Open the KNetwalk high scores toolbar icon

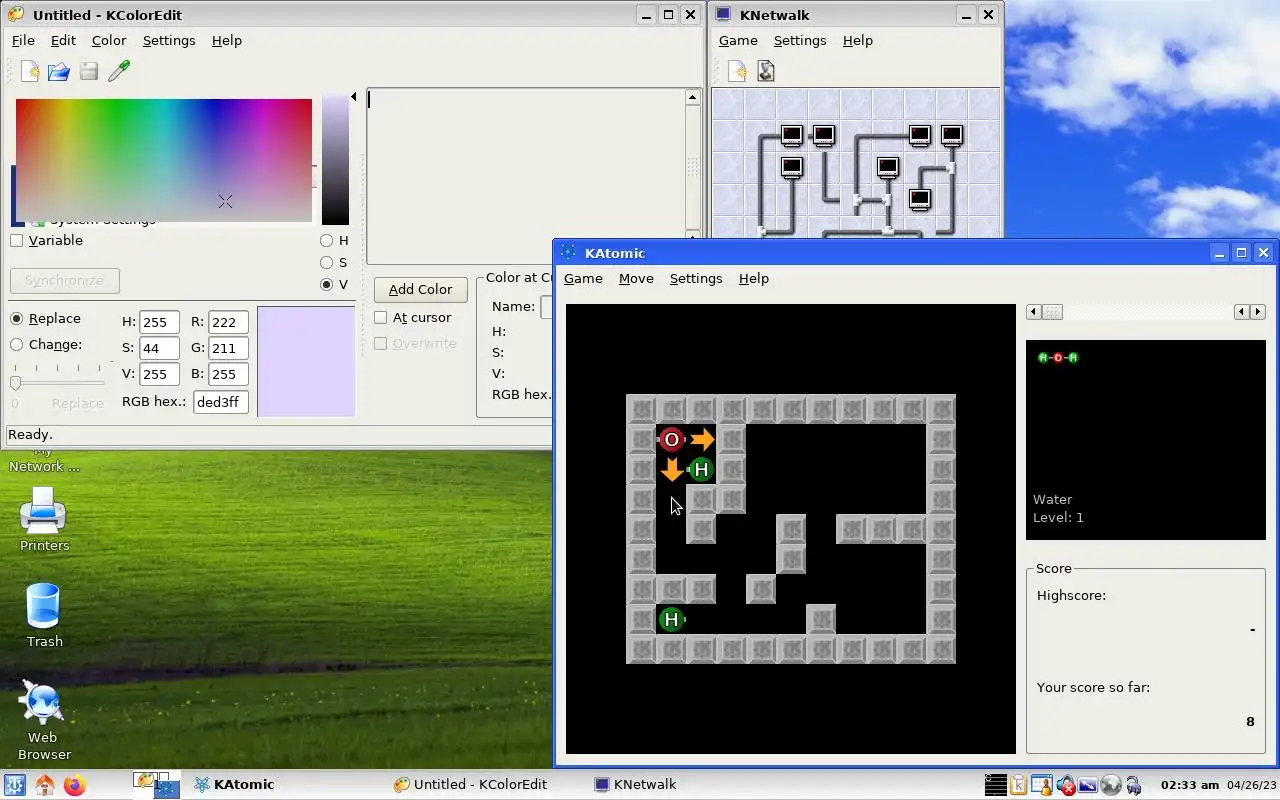pos(766,71)
